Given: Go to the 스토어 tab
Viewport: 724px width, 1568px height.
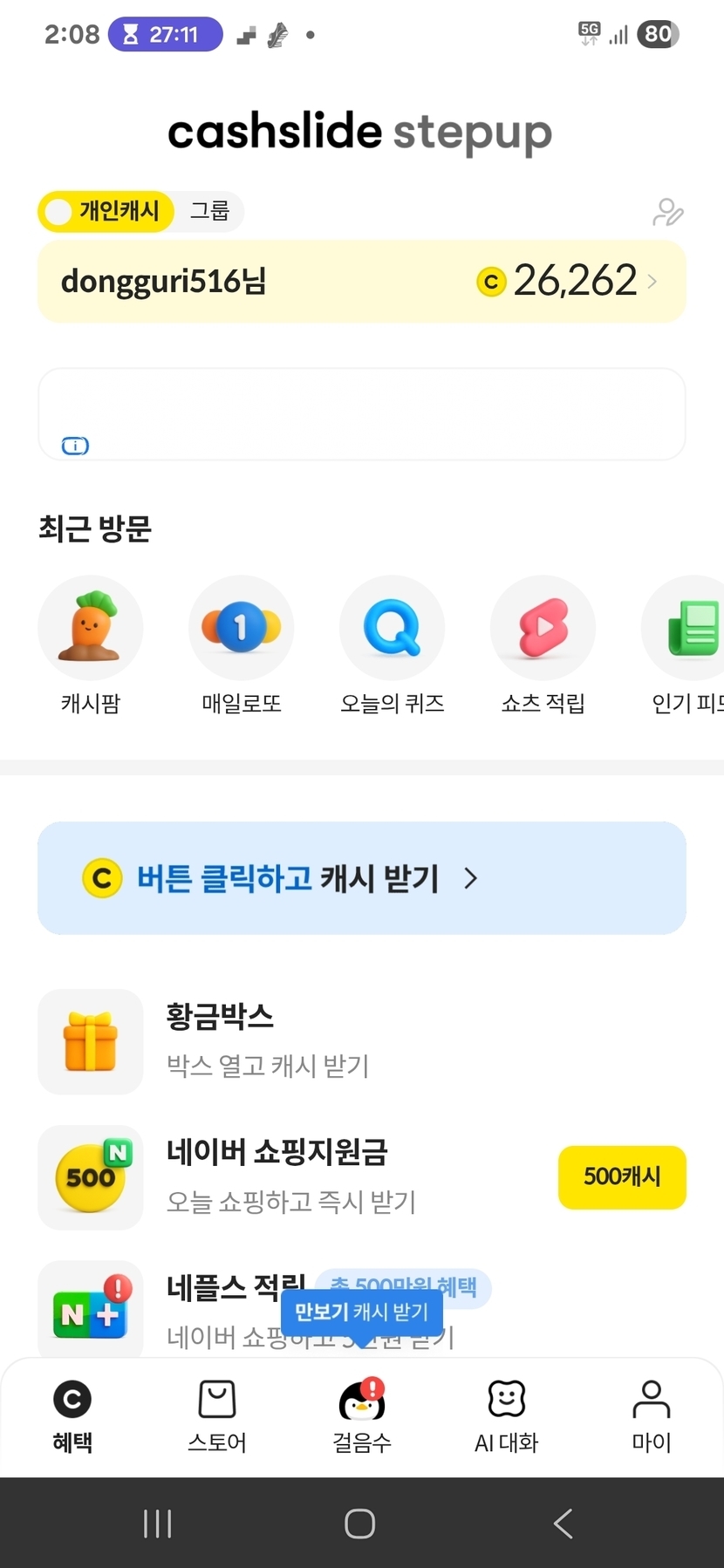Looking at the screenshot, I should click(x=217, y=1416).
